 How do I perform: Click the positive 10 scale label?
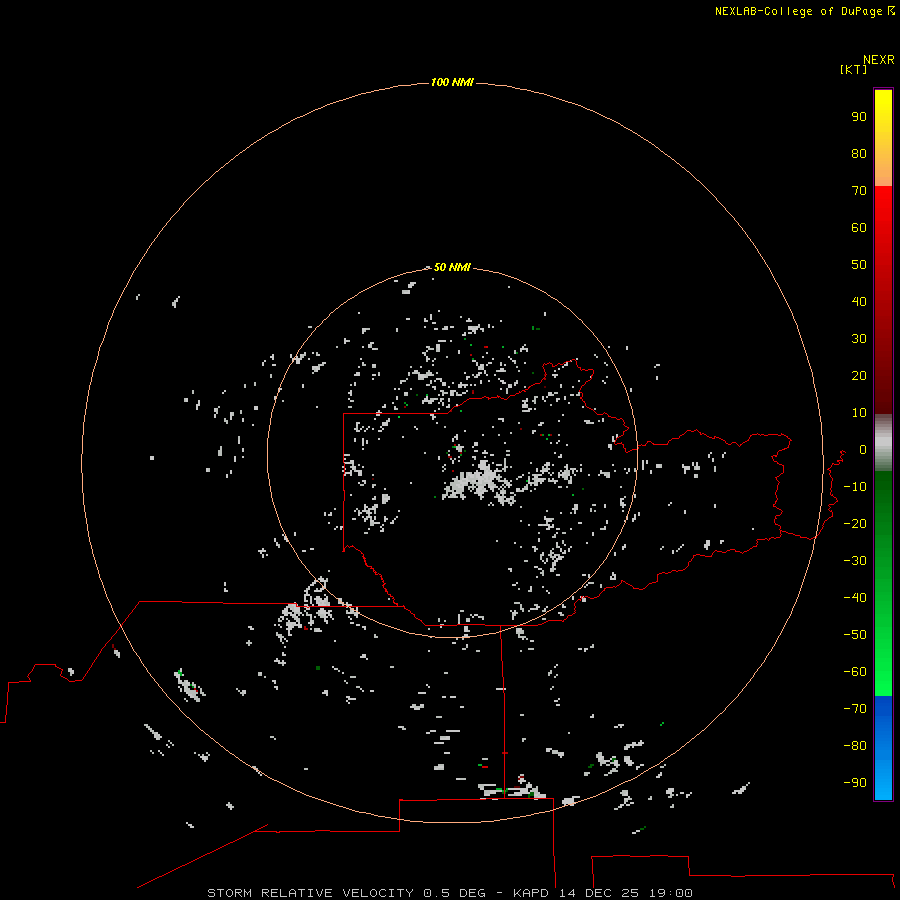pos(859,413)
